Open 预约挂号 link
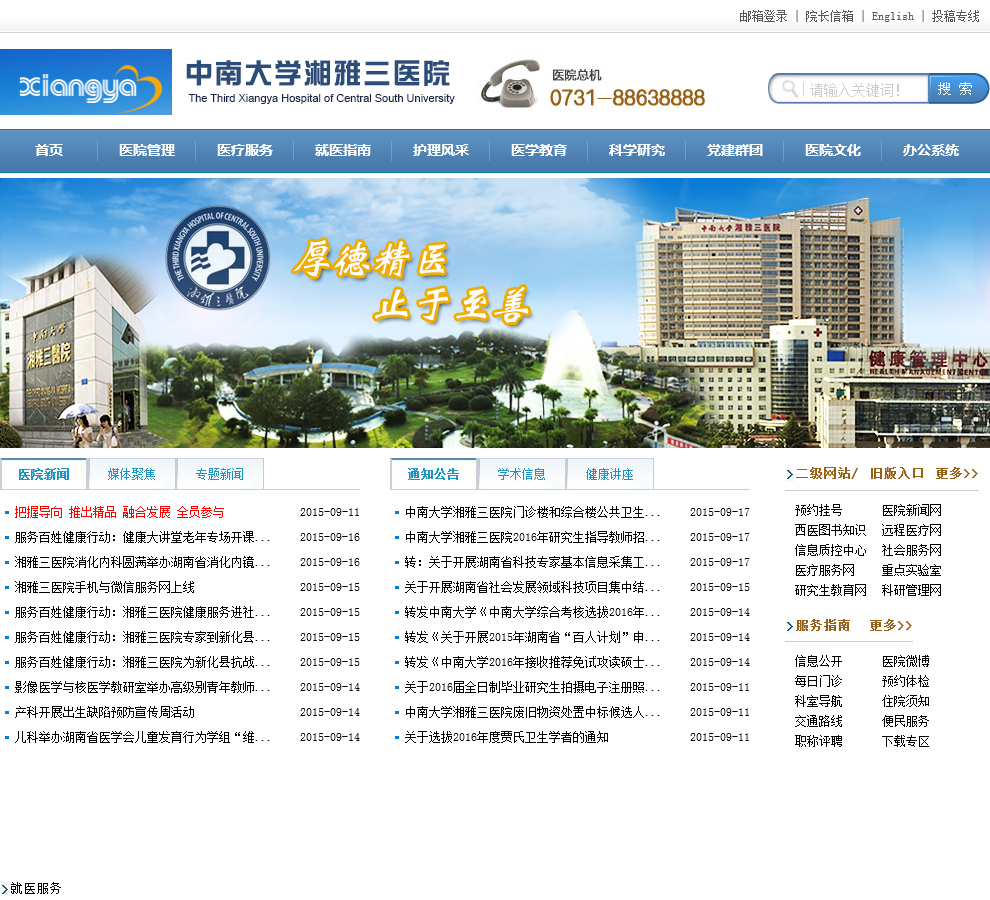This screenshot has height=900, width=990. click(x=818, y=510)
